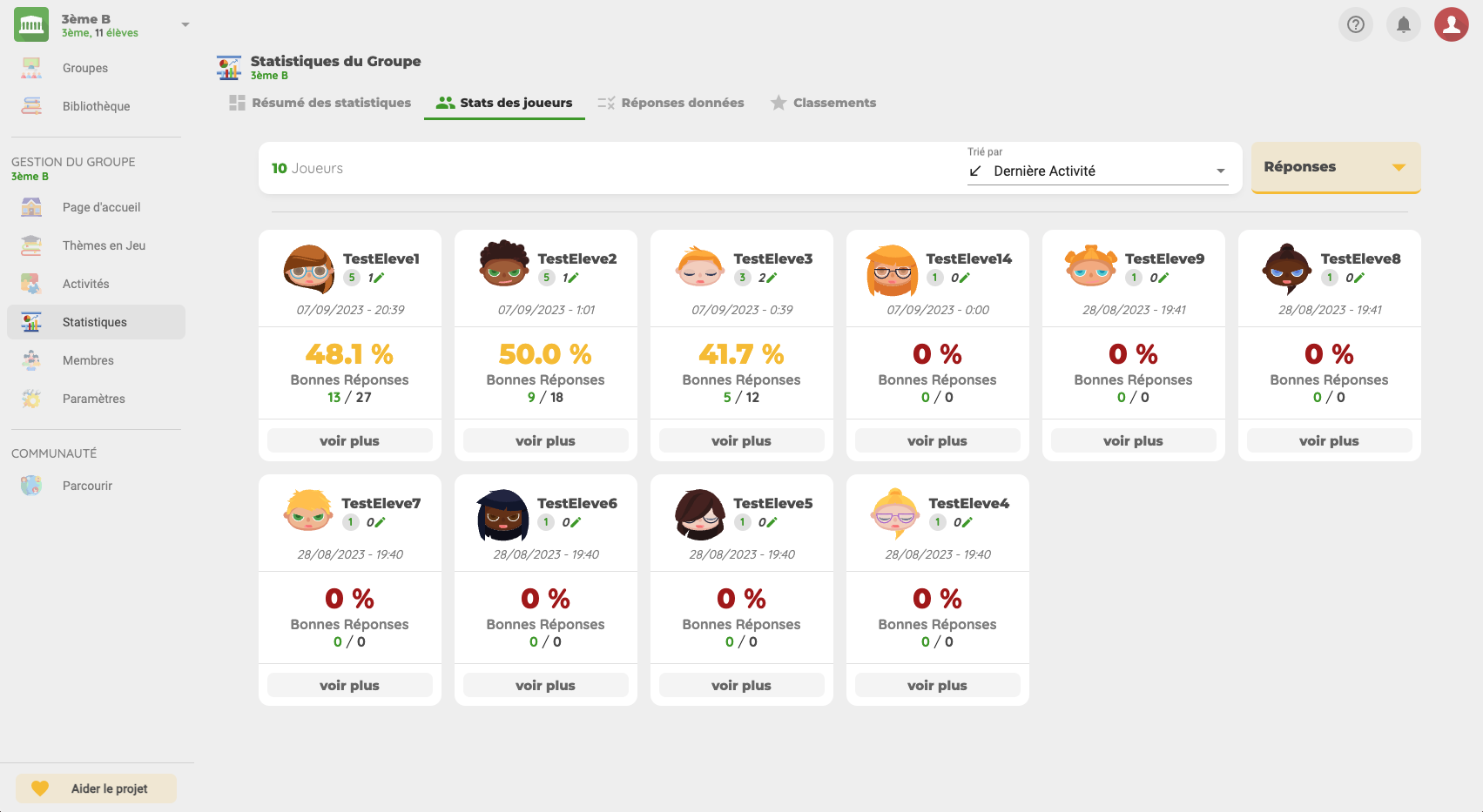
Task: Click the Membres sidebar item
Action: tap(88, 360)
